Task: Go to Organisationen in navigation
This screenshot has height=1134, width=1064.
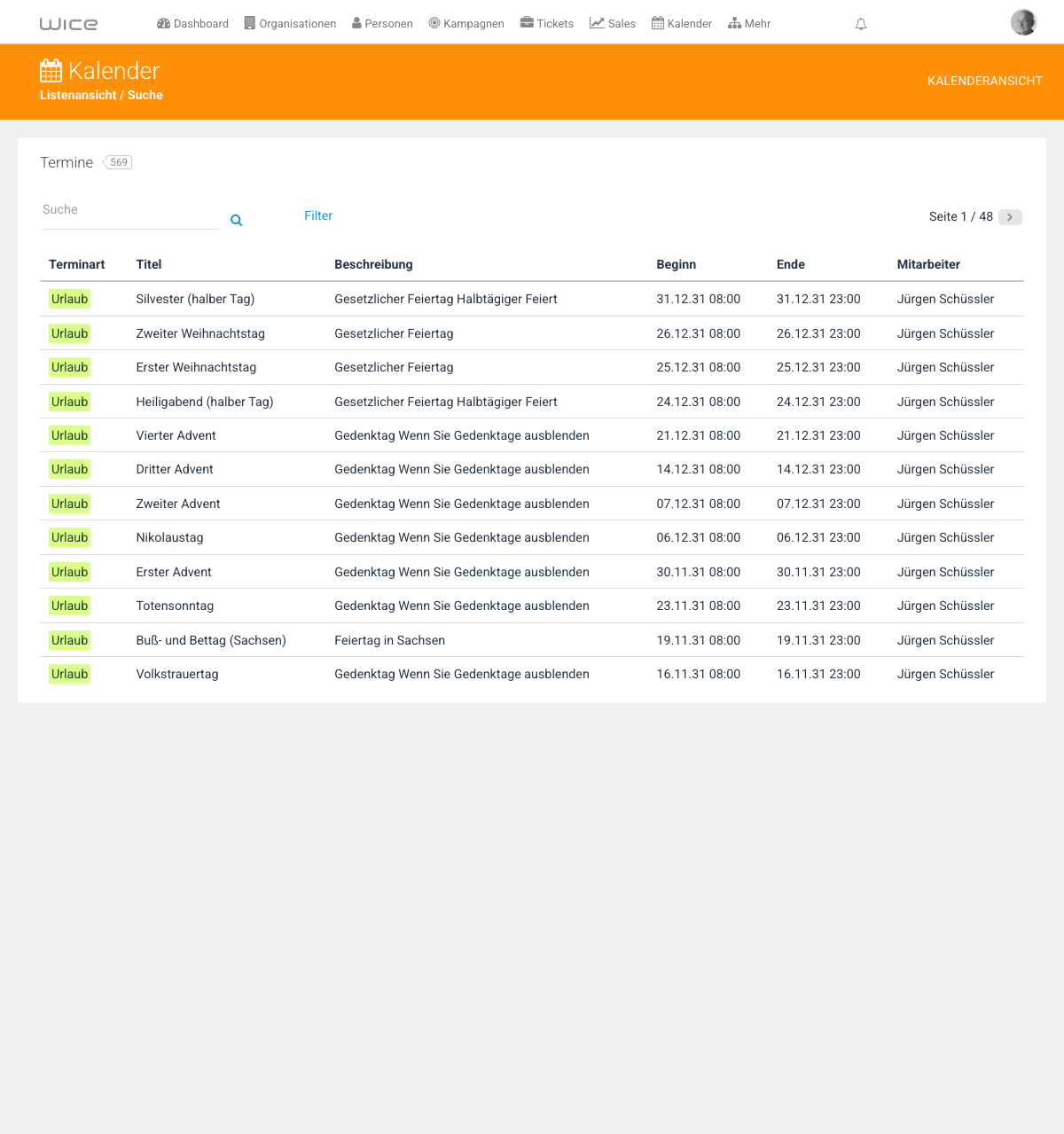Action: tap(290, 24)
